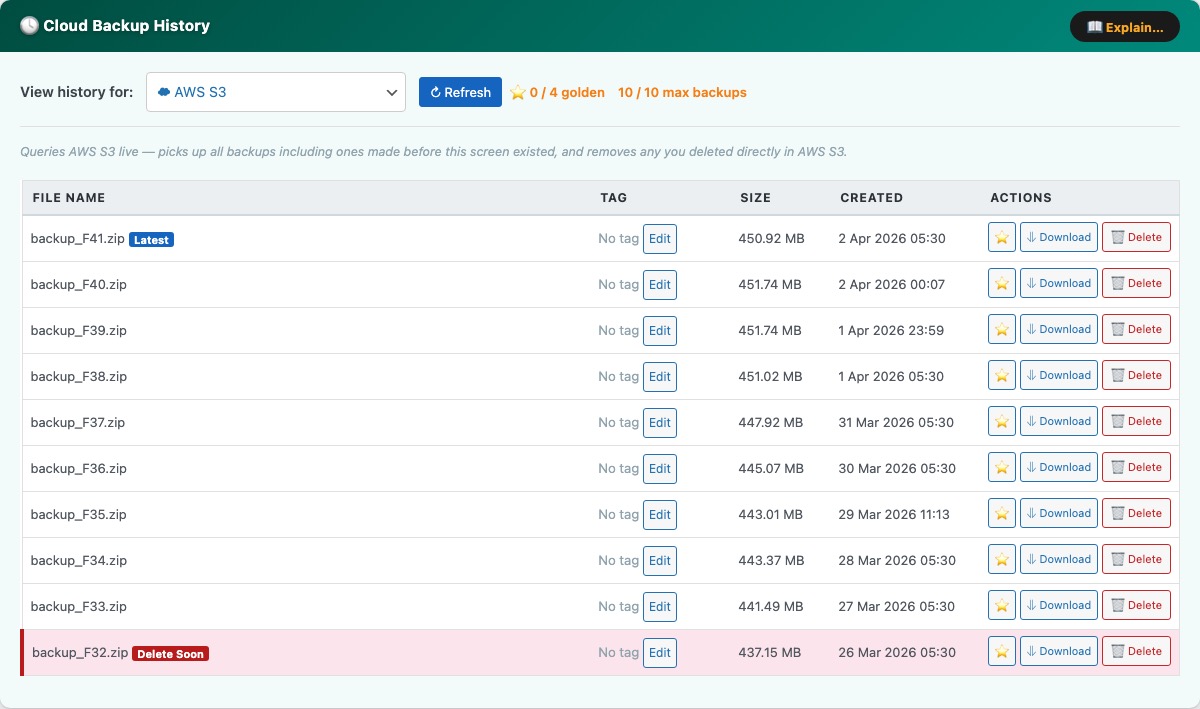The height and width of the screenshot is (709, 1200).
Task: Download backup_F37.zip from the list
Action: pyautogui.click(x=1058, y=421)
